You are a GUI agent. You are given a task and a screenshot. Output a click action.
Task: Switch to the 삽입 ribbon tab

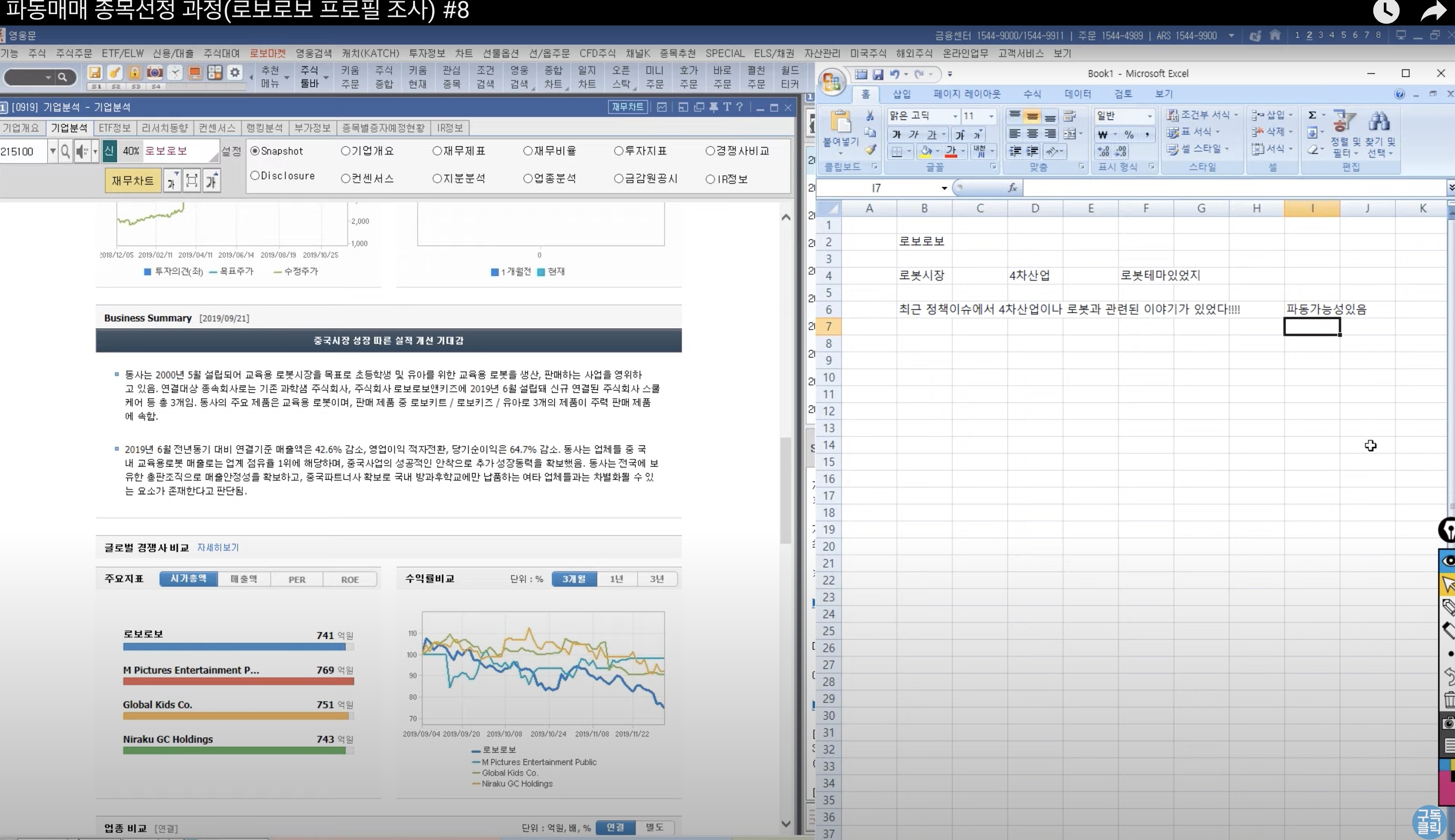[901, 94]
